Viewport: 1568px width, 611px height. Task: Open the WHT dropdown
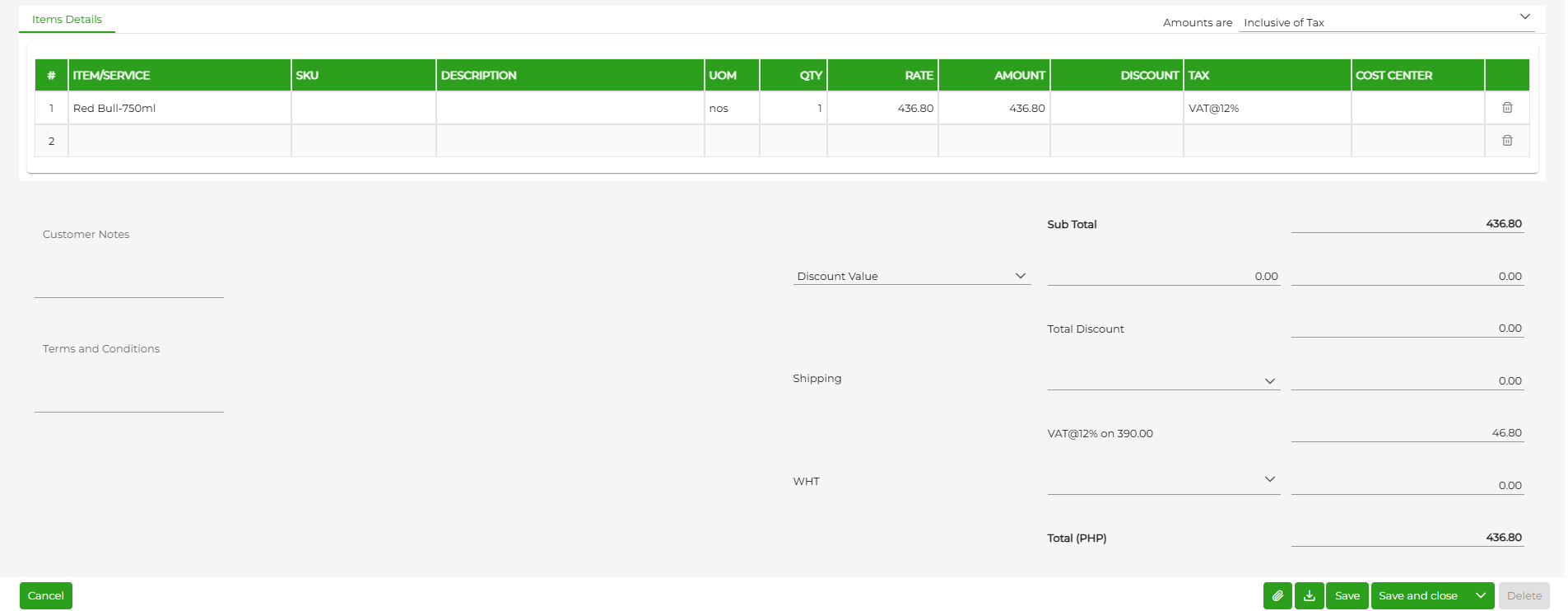click(1163, 480)
